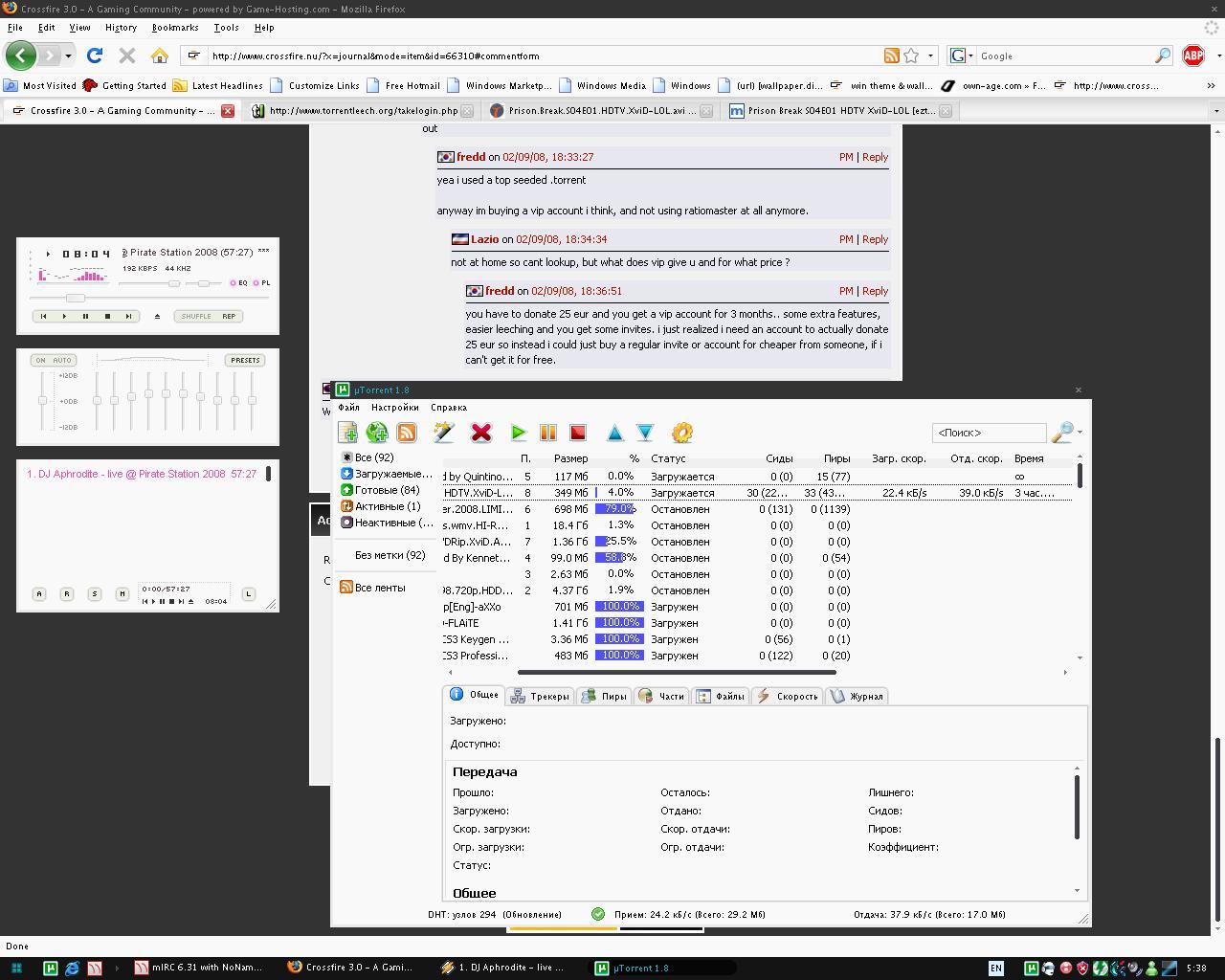Image resolution: width=1225 pixels, height=980 pixels.
Task: Pause playback in main player window
Action: 85,316
